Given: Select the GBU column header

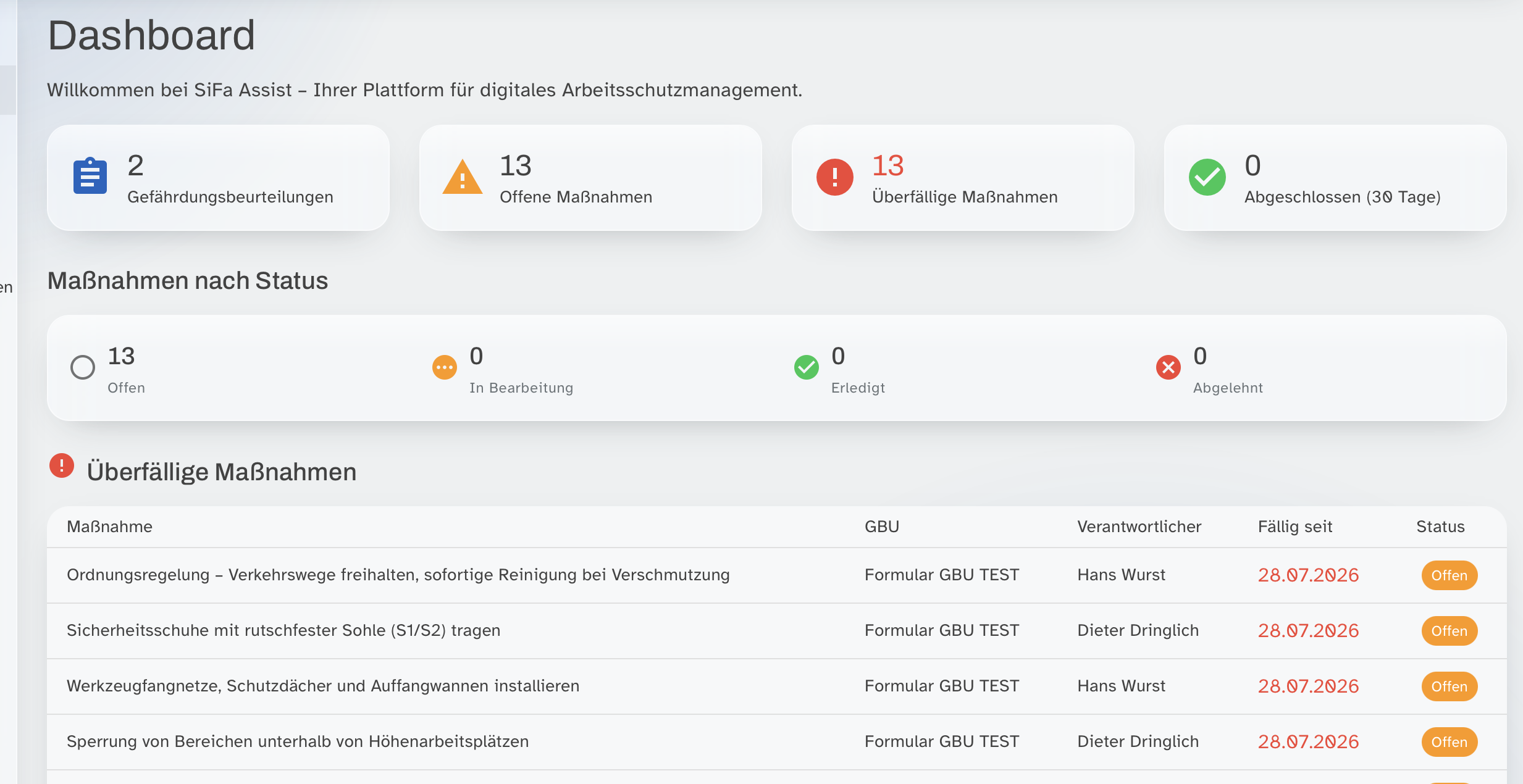Looking at the screenshot, I should [882, 527].
